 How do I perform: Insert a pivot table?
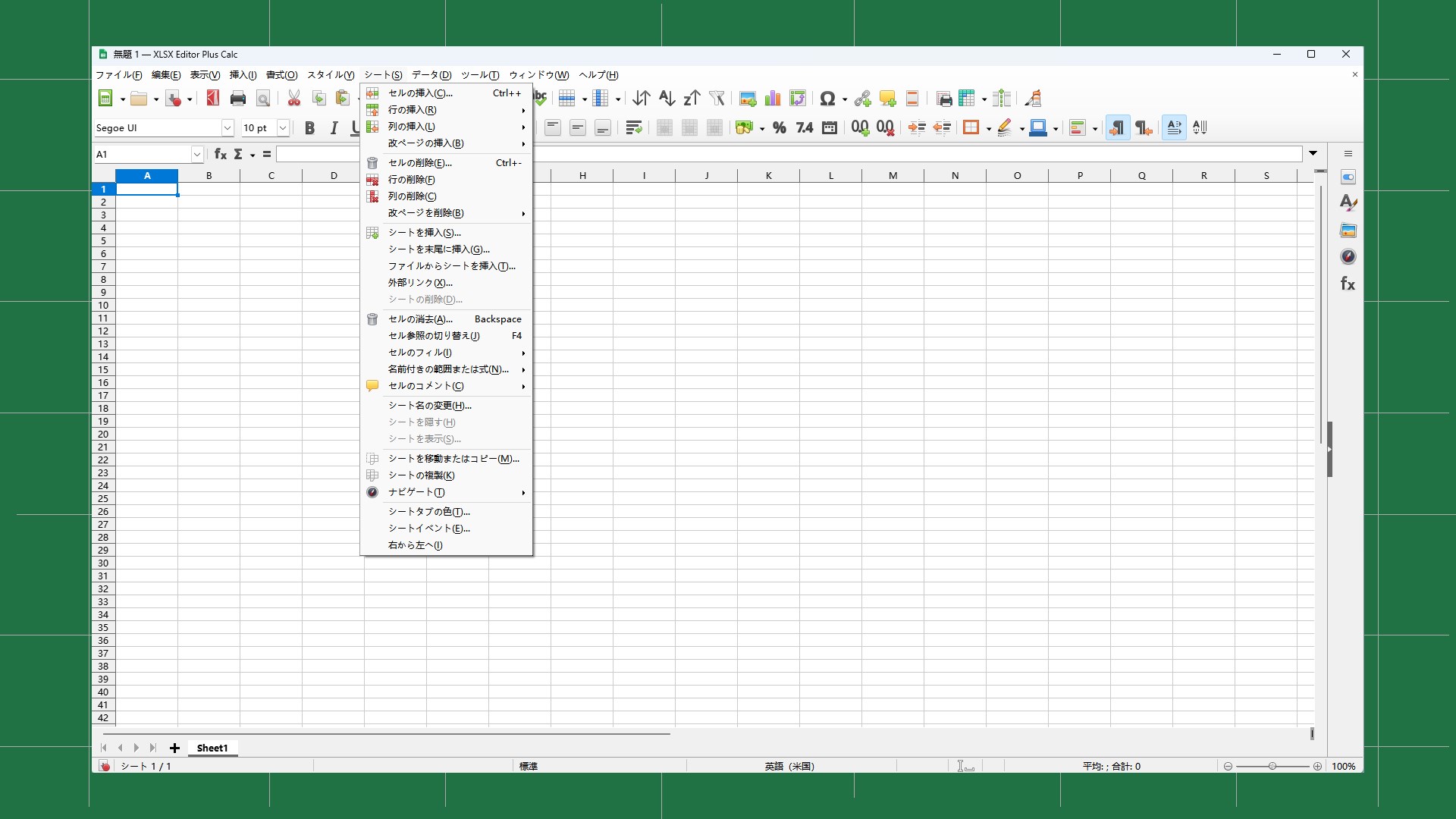[797, 98]
